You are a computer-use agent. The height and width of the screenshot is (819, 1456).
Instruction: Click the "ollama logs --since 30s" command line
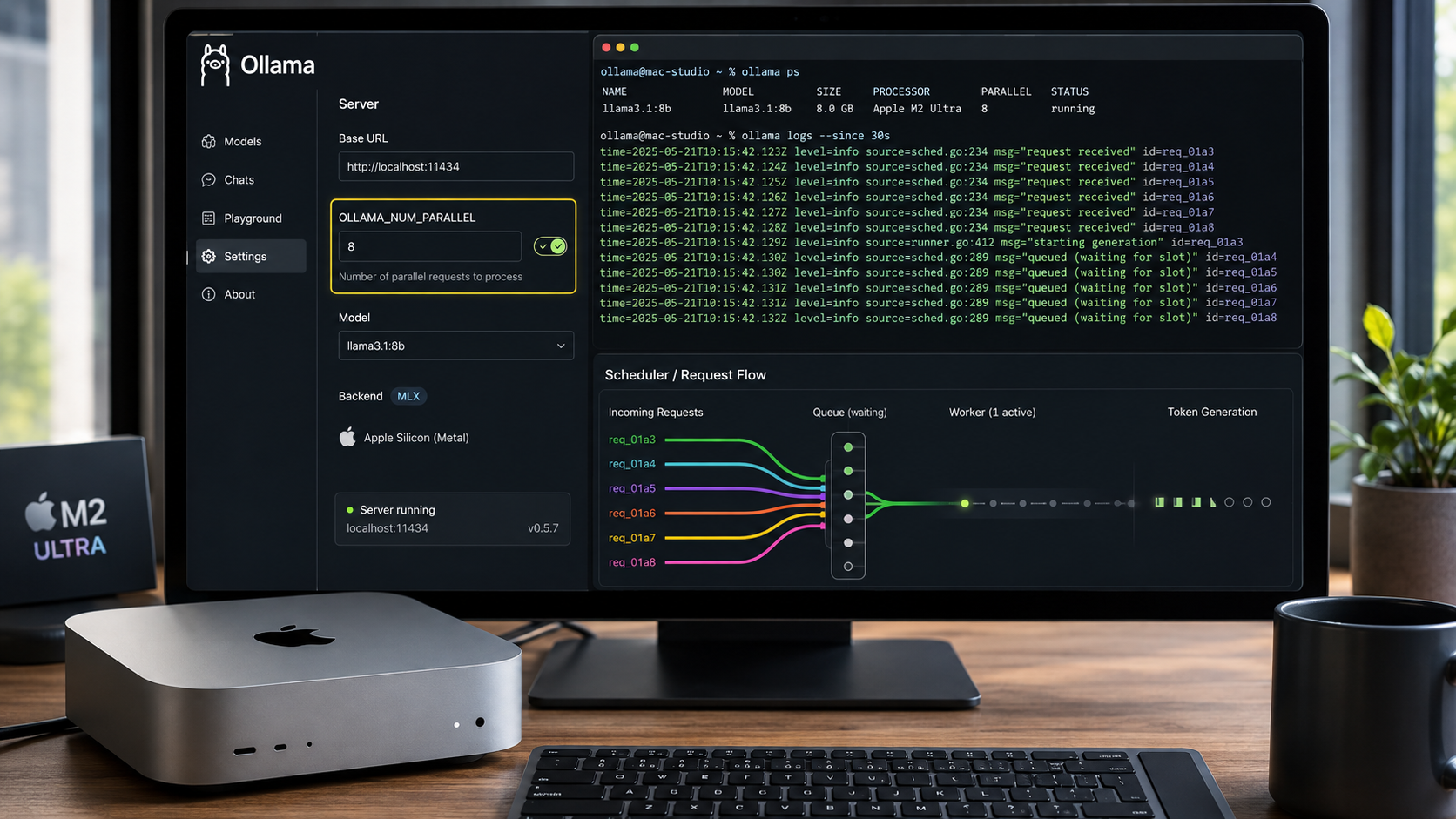[745, 136]
